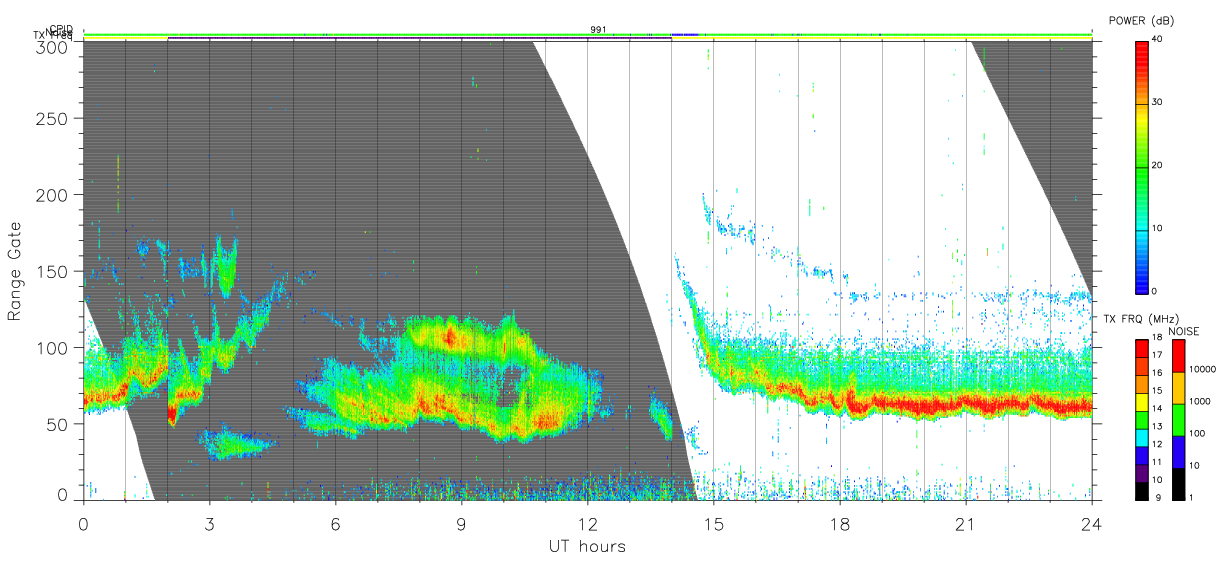This screenshot has height=567, width=1228.
Task: Click the 10000 label on NOISE scale
Action: [1202, 369]
